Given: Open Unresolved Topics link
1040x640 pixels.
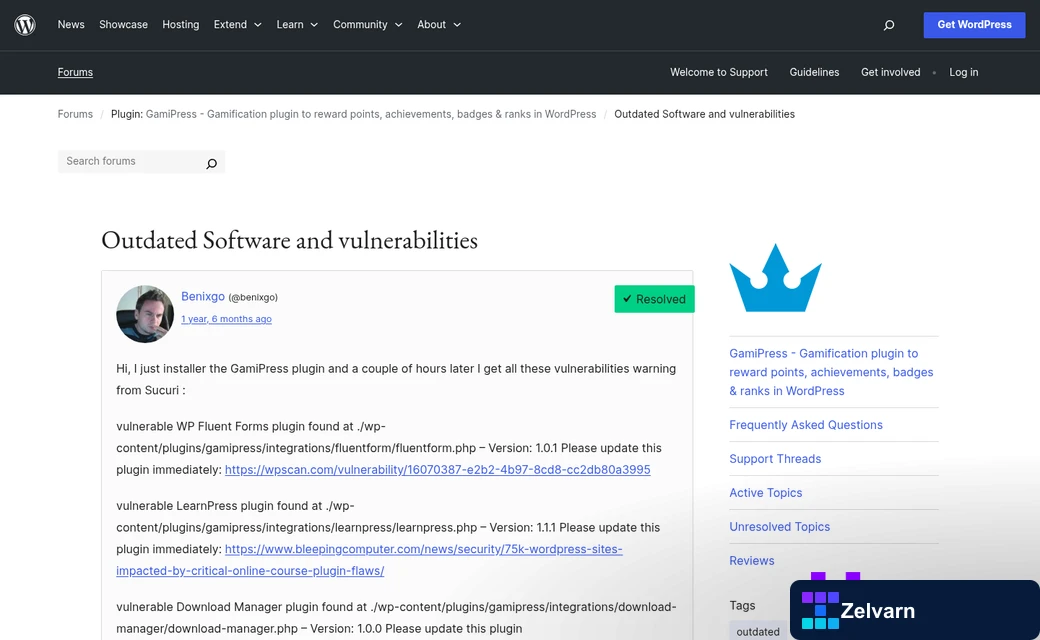Looking at the screenshot, I should point(779,527).
